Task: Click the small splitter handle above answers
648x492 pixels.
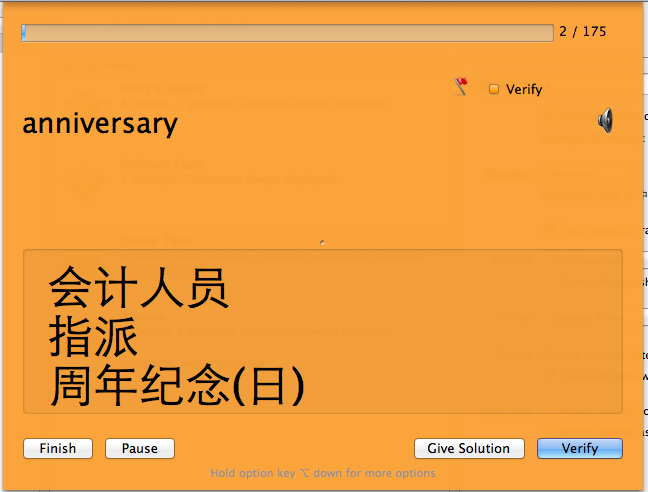Action: (322, 242)
